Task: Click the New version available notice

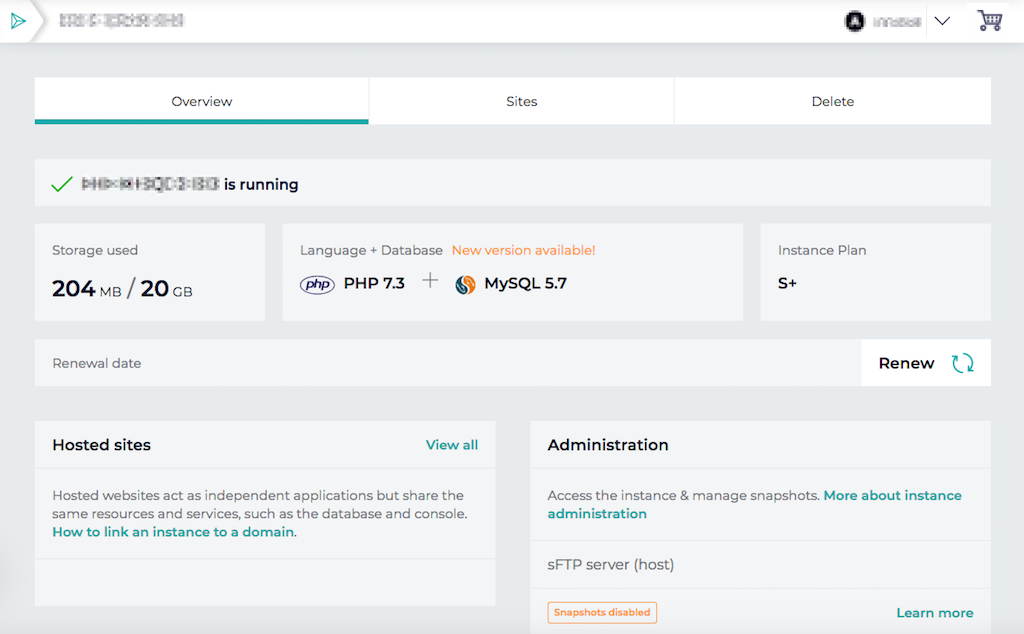Action: tap(523, 250)
